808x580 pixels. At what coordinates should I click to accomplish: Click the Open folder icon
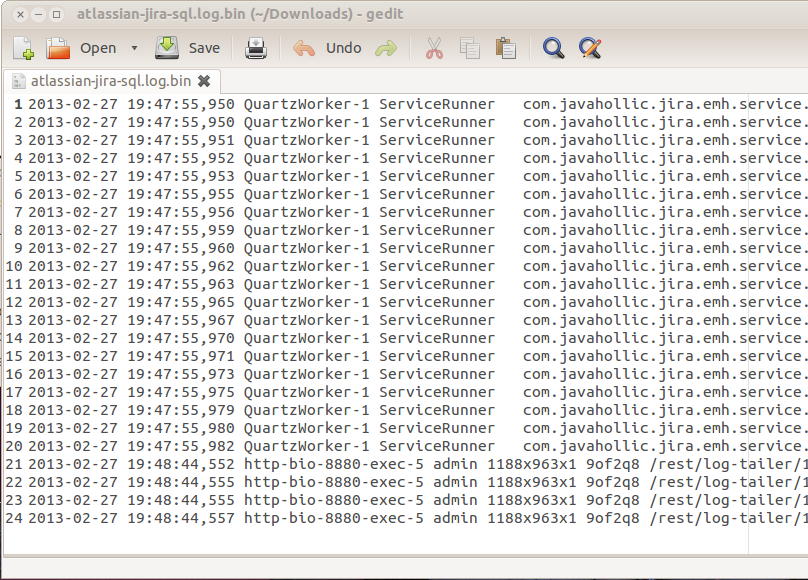(58, 48)
